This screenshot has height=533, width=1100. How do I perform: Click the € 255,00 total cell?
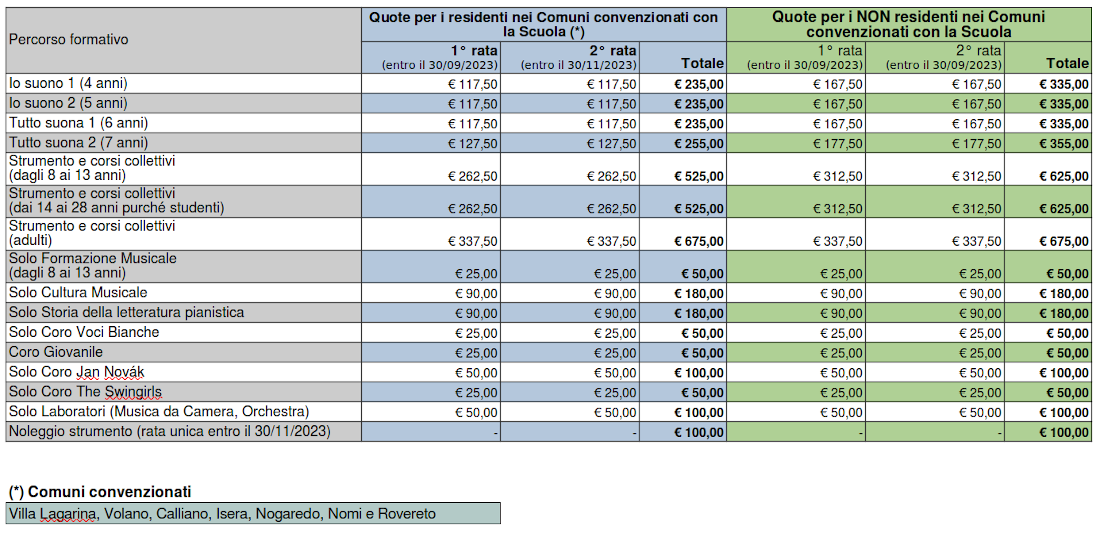click(x=698, y=144)
